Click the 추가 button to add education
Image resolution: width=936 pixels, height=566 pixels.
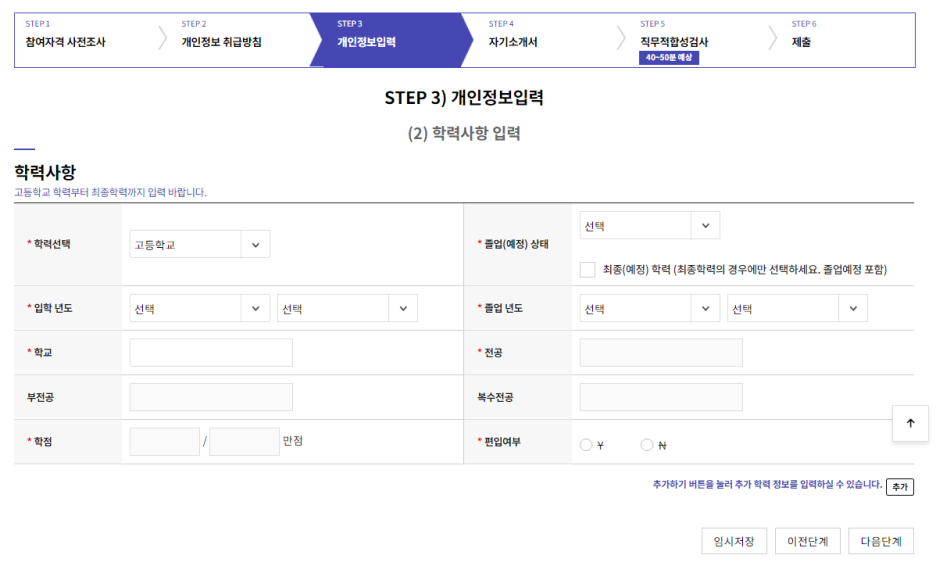(x=899, y=487)
